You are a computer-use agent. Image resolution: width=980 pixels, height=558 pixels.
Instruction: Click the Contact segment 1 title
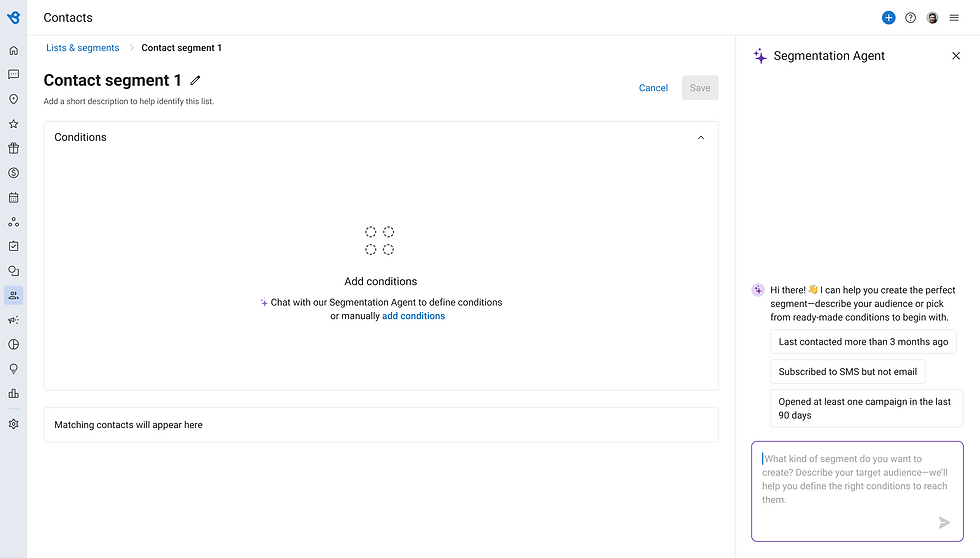coord(112,80)
